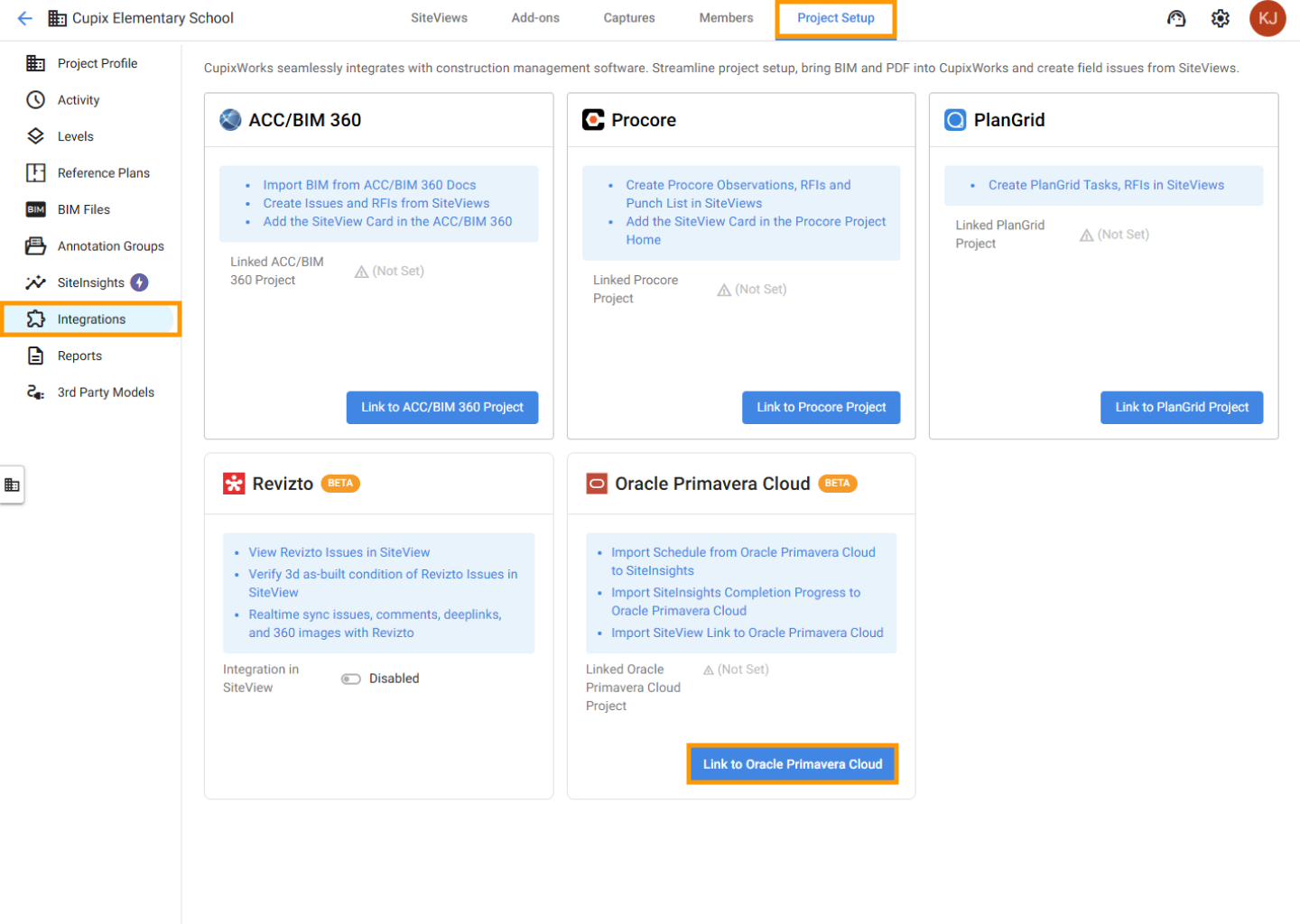
Task: Click the back arrow icon
Action: pyautogui.click(x=24, y=18)
